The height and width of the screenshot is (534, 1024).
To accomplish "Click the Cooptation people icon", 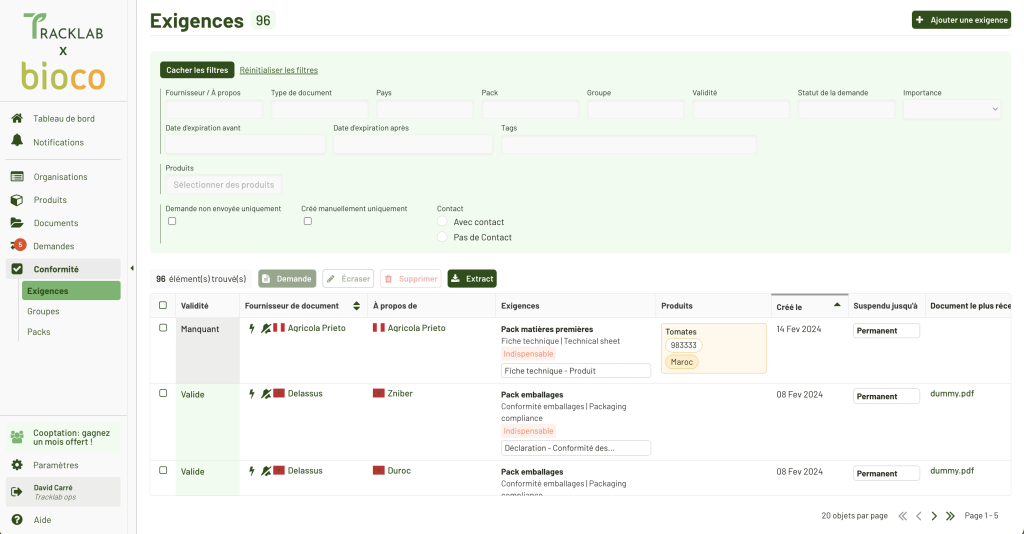I will [17, 436].
